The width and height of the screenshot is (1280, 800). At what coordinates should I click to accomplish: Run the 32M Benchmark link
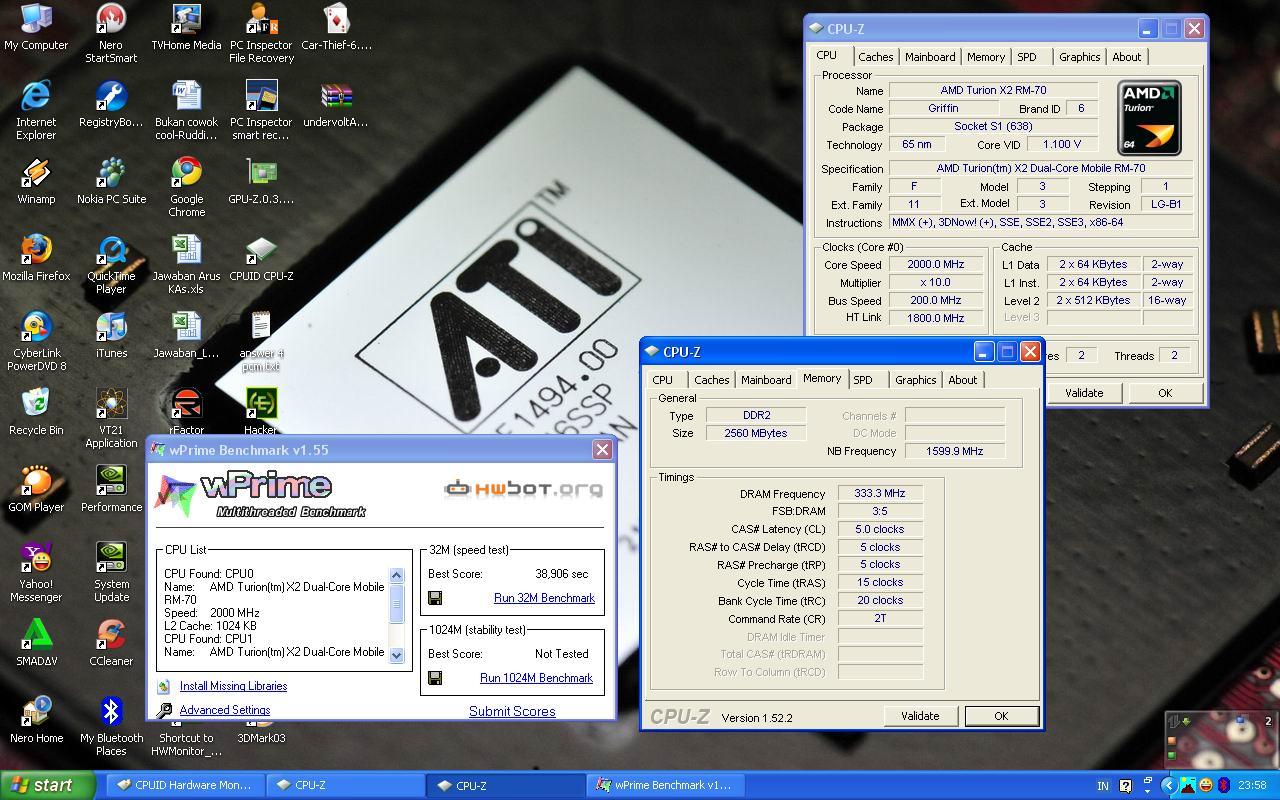coord(544,598)
